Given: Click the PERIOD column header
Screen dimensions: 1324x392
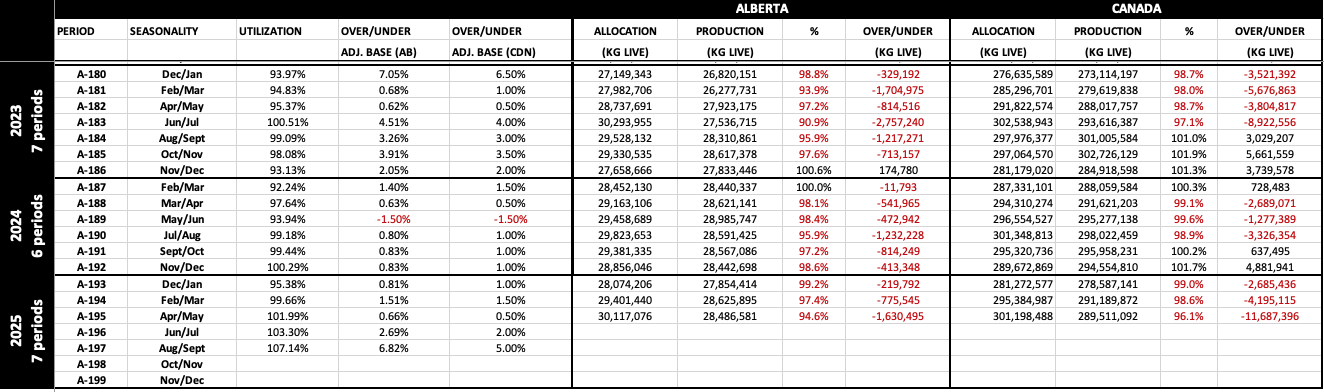Looking at the screenshot, I should pyautogui.click(x=77, y=33).
